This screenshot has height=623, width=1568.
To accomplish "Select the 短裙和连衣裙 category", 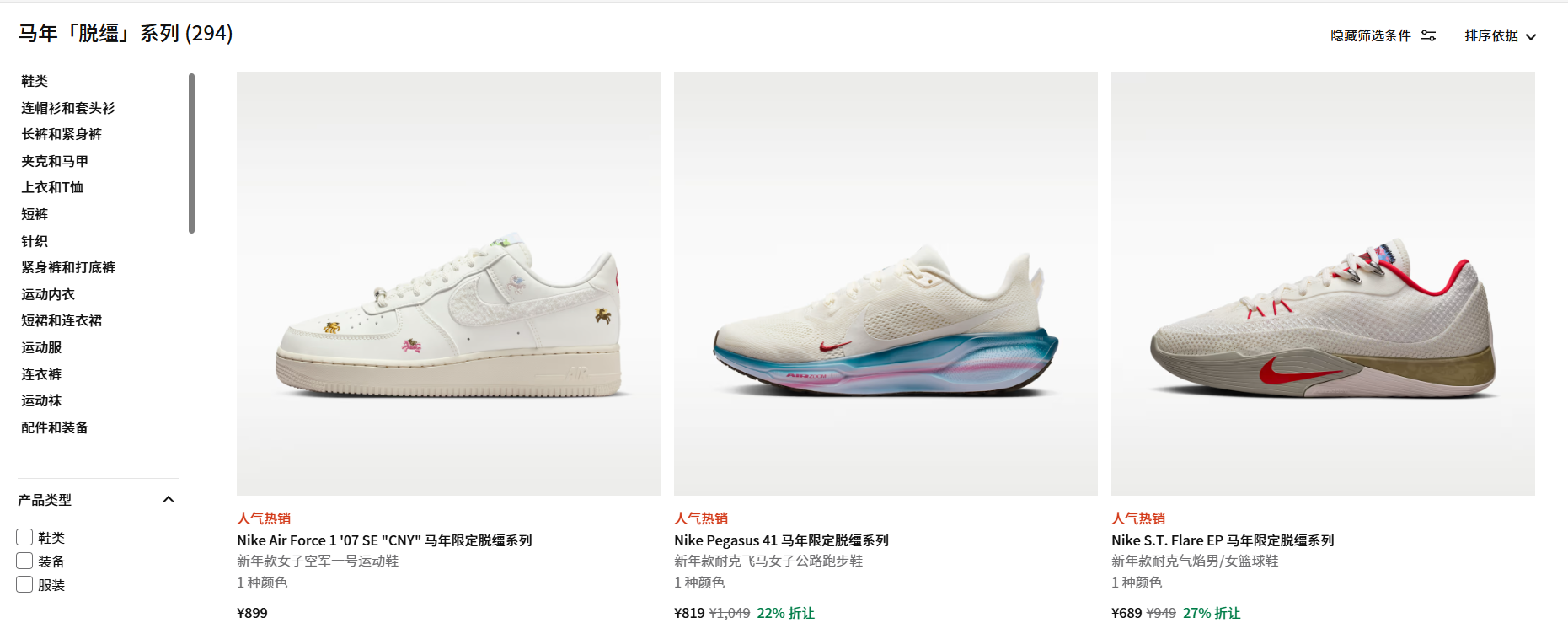I will tap(62, 320).
